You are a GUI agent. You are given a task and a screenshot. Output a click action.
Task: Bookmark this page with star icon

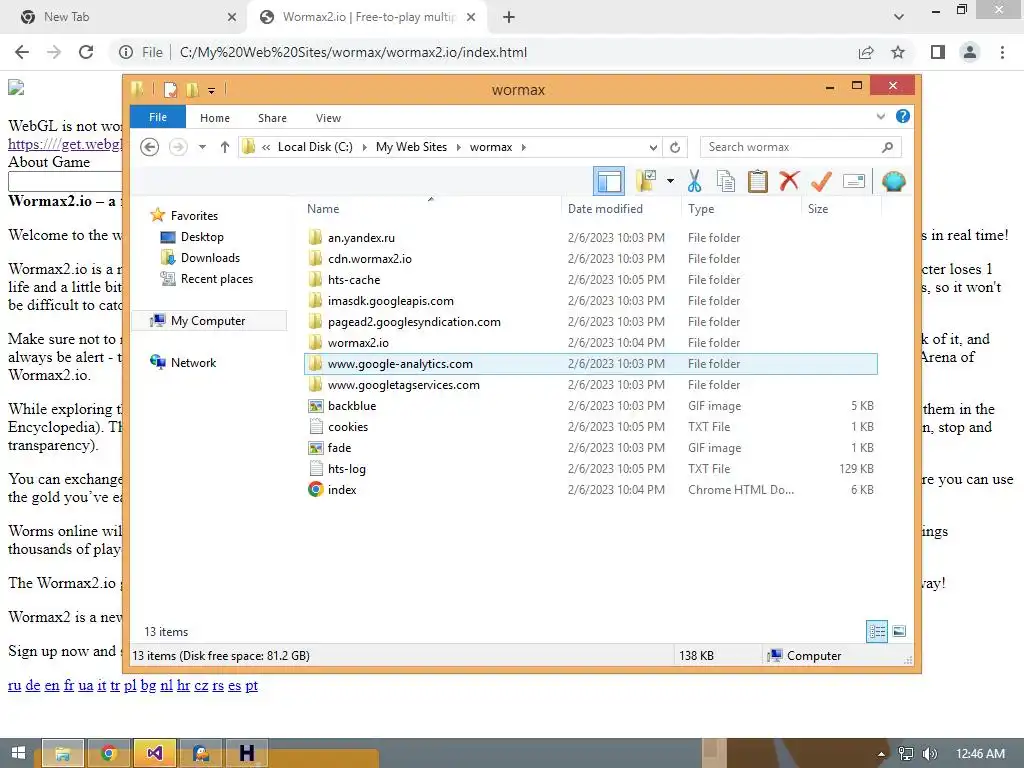pos(898,52)
